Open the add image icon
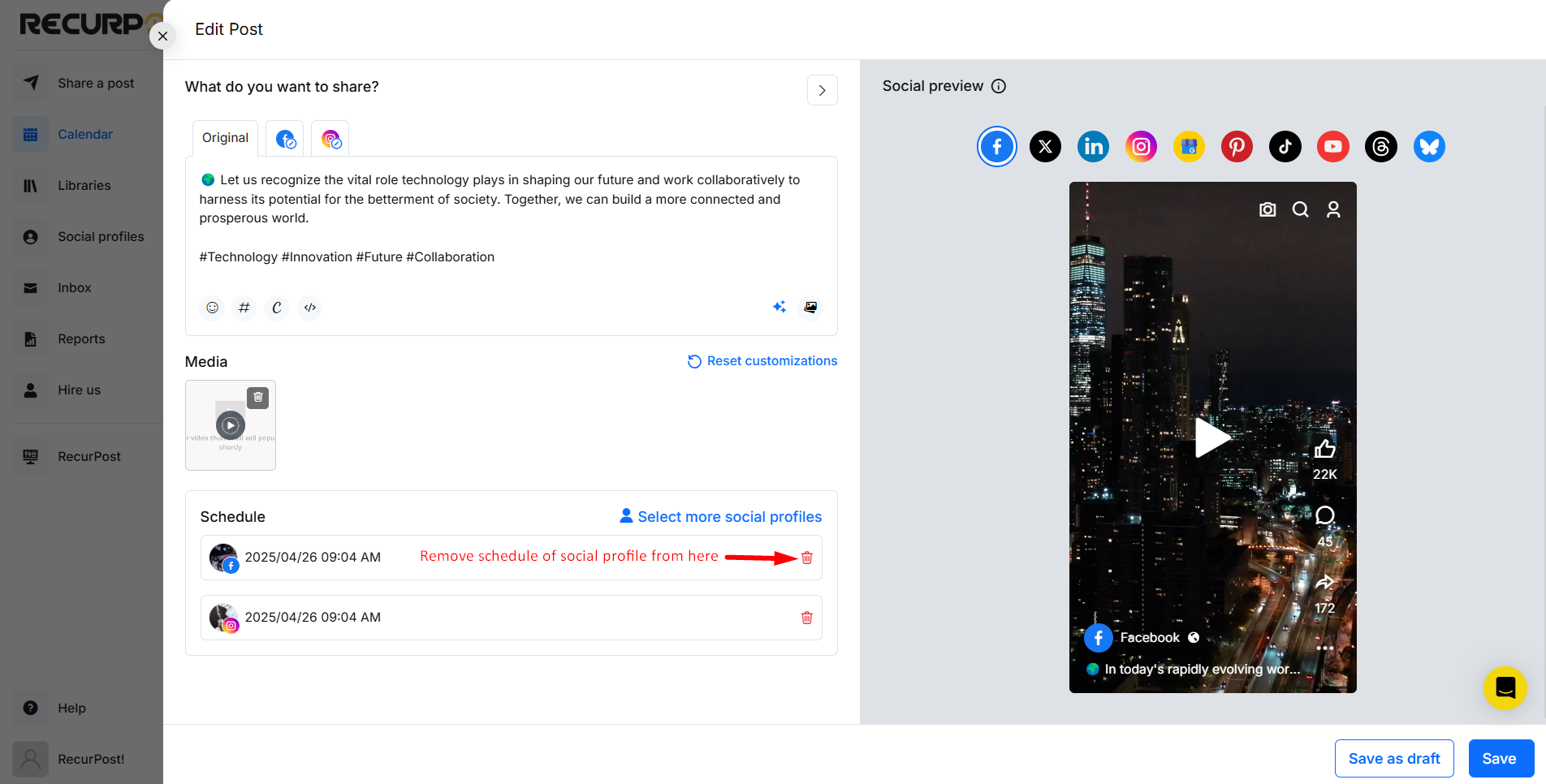This screenshot has height=784, width=1546. click(810, 307)
